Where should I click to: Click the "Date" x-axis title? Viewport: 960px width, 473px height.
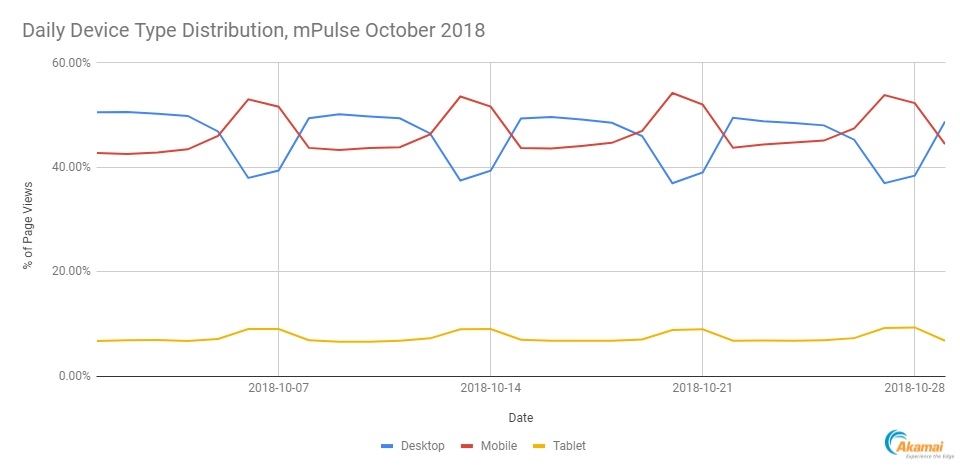tap(520, 417)
